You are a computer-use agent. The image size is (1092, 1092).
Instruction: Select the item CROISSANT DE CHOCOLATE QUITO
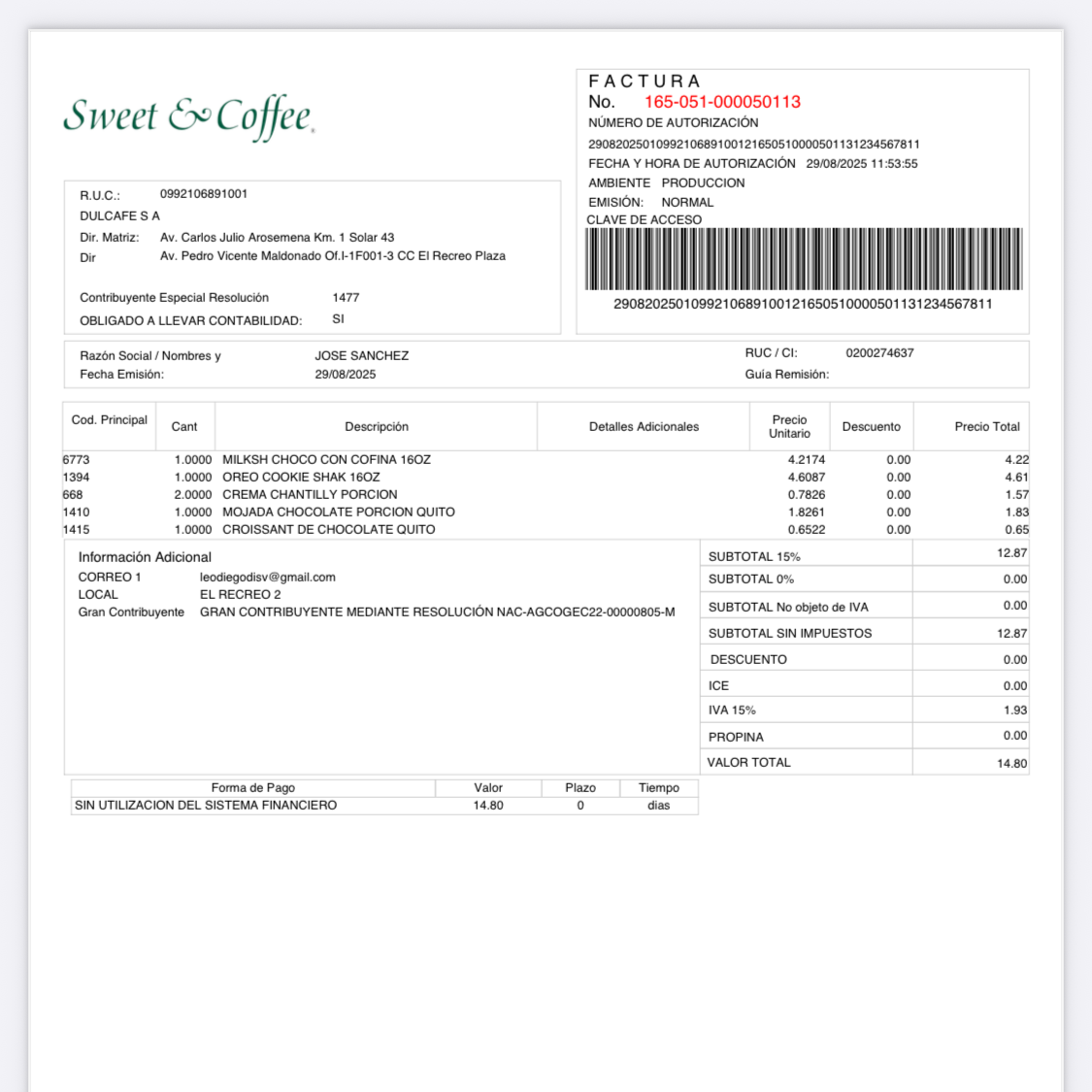[x=329, y=529]
